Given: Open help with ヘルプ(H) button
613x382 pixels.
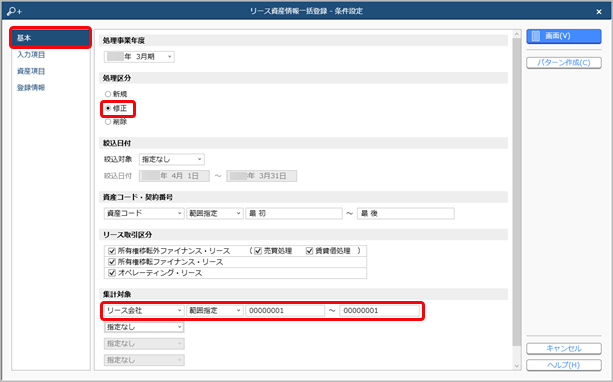Looking at the screenshot, I should (564, 365).
